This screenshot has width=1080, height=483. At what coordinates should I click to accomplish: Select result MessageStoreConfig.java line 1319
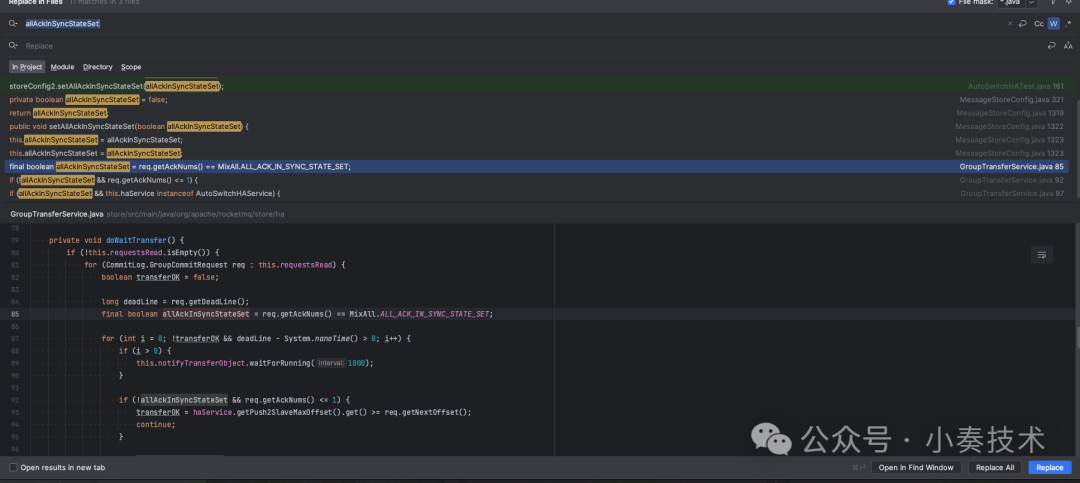pos(537,113)
